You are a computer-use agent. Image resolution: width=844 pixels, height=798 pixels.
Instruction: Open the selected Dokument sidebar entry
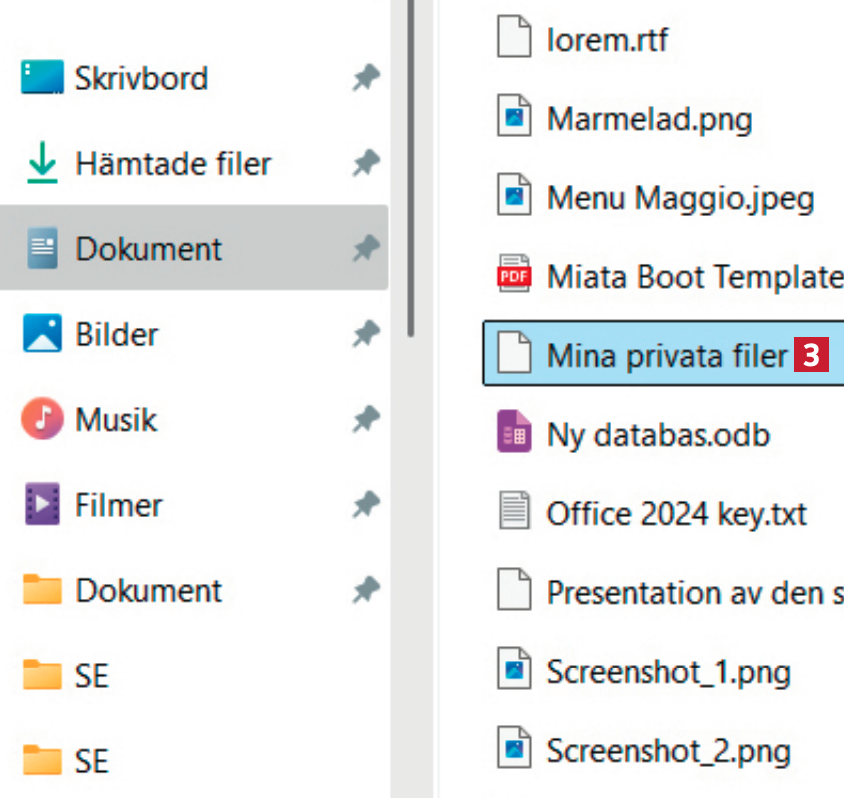pyautogui.click(x=148, y=249)
